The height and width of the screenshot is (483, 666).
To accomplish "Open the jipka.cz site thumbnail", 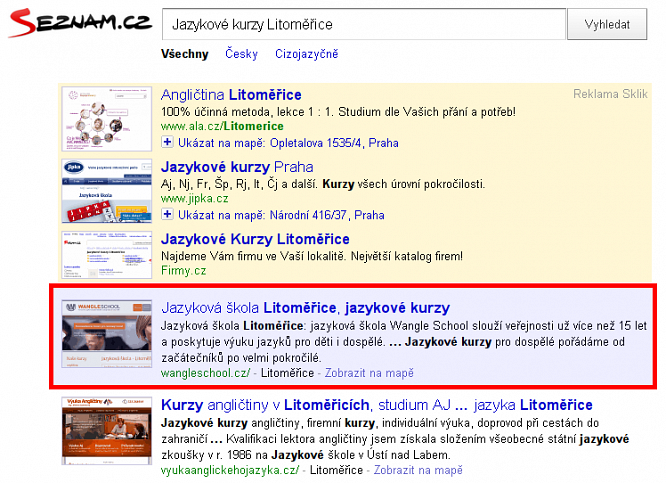I will [x=107, y=191].
